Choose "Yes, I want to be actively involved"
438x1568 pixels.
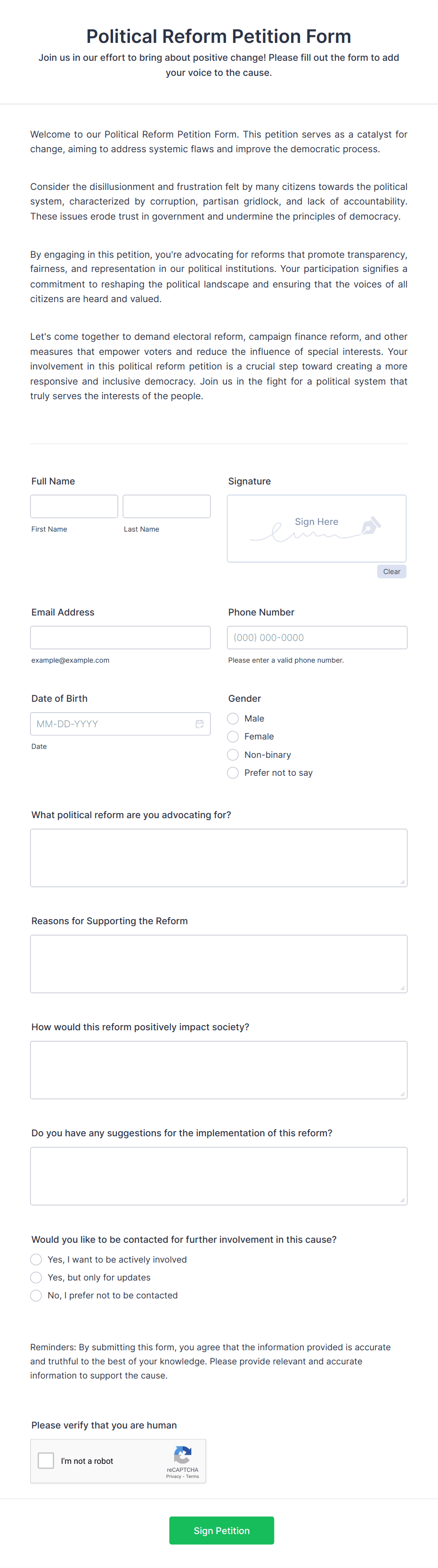pyautogui.click(x=36, y=1259)
